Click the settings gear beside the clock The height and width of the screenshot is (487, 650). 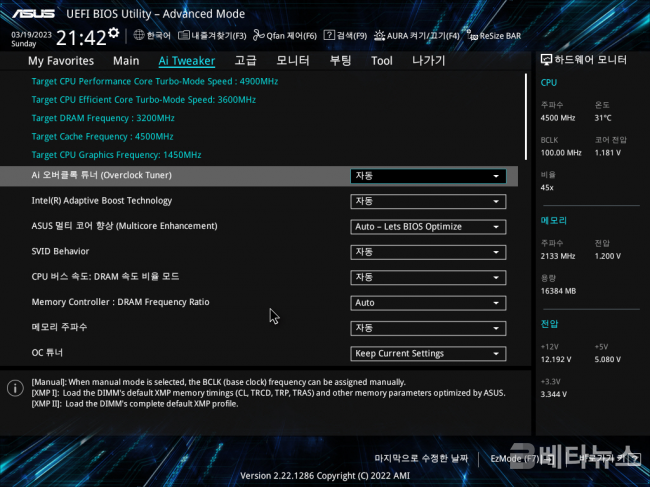114,33
